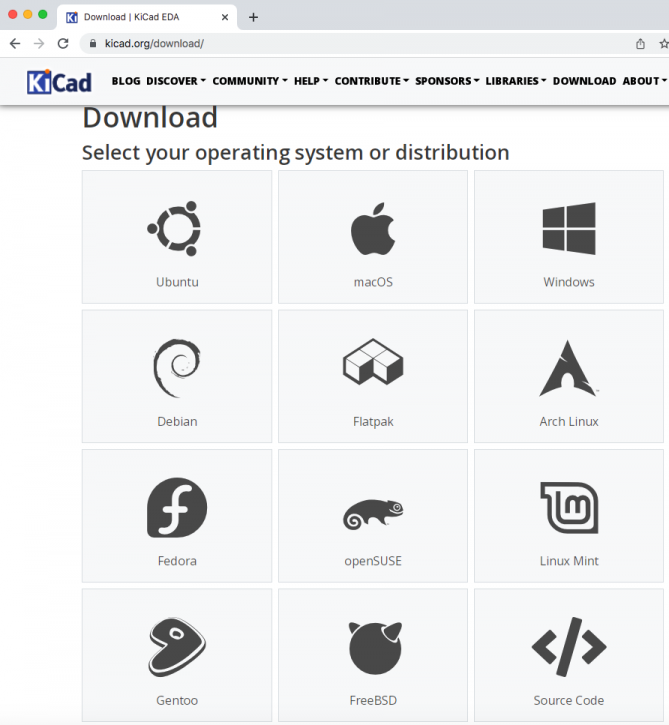Open the CONTRIBUTE dropdown menu

(x=372, y=81)
